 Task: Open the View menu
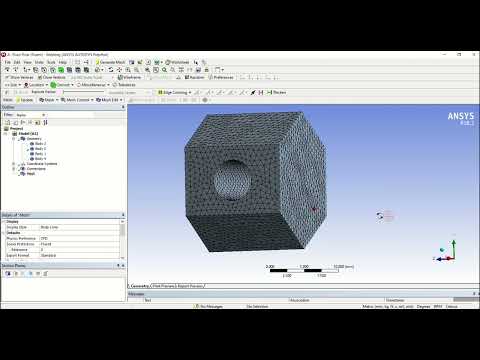point(28,62)
